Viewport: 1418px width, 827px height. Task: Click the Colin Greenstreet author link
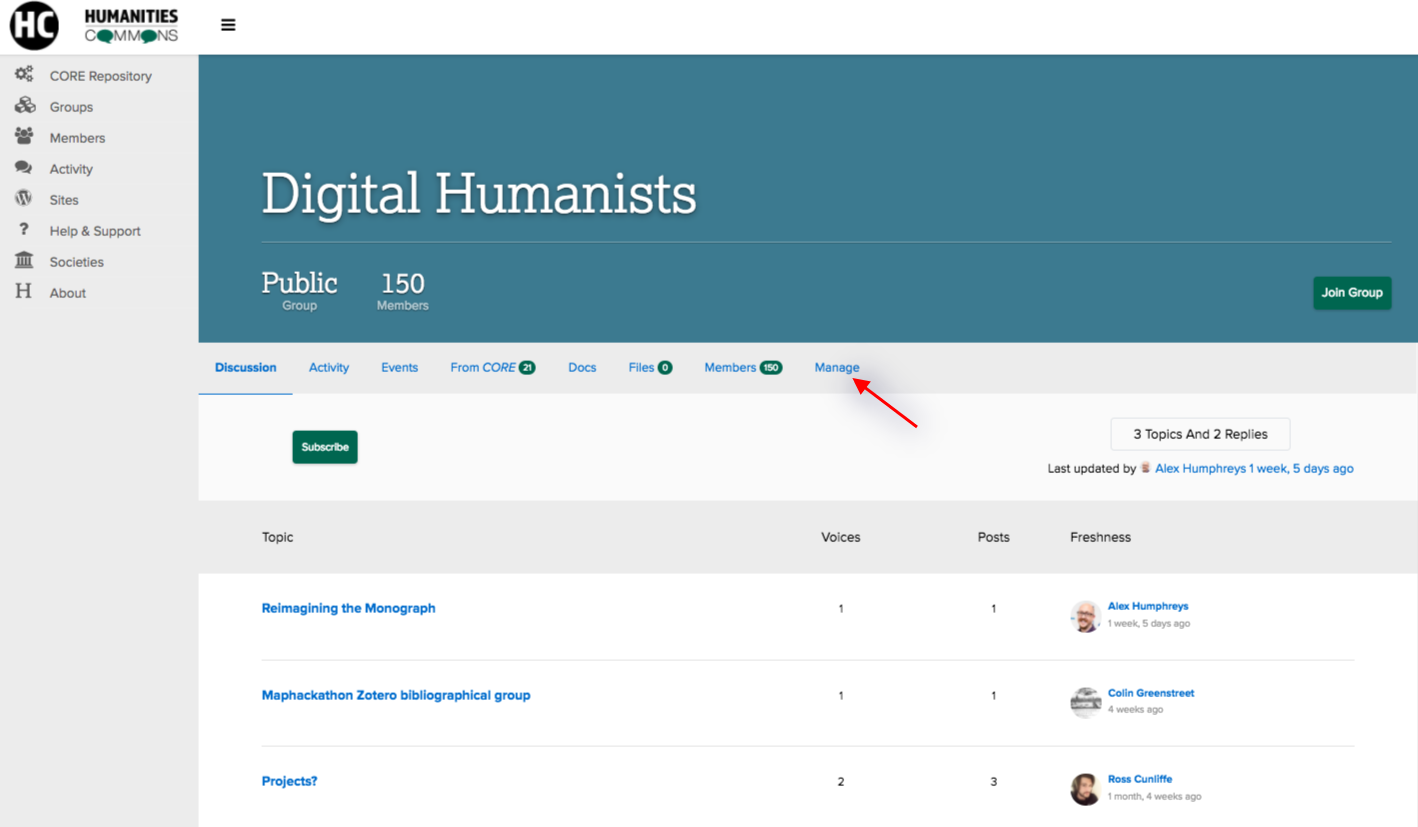click(1150, 693)
